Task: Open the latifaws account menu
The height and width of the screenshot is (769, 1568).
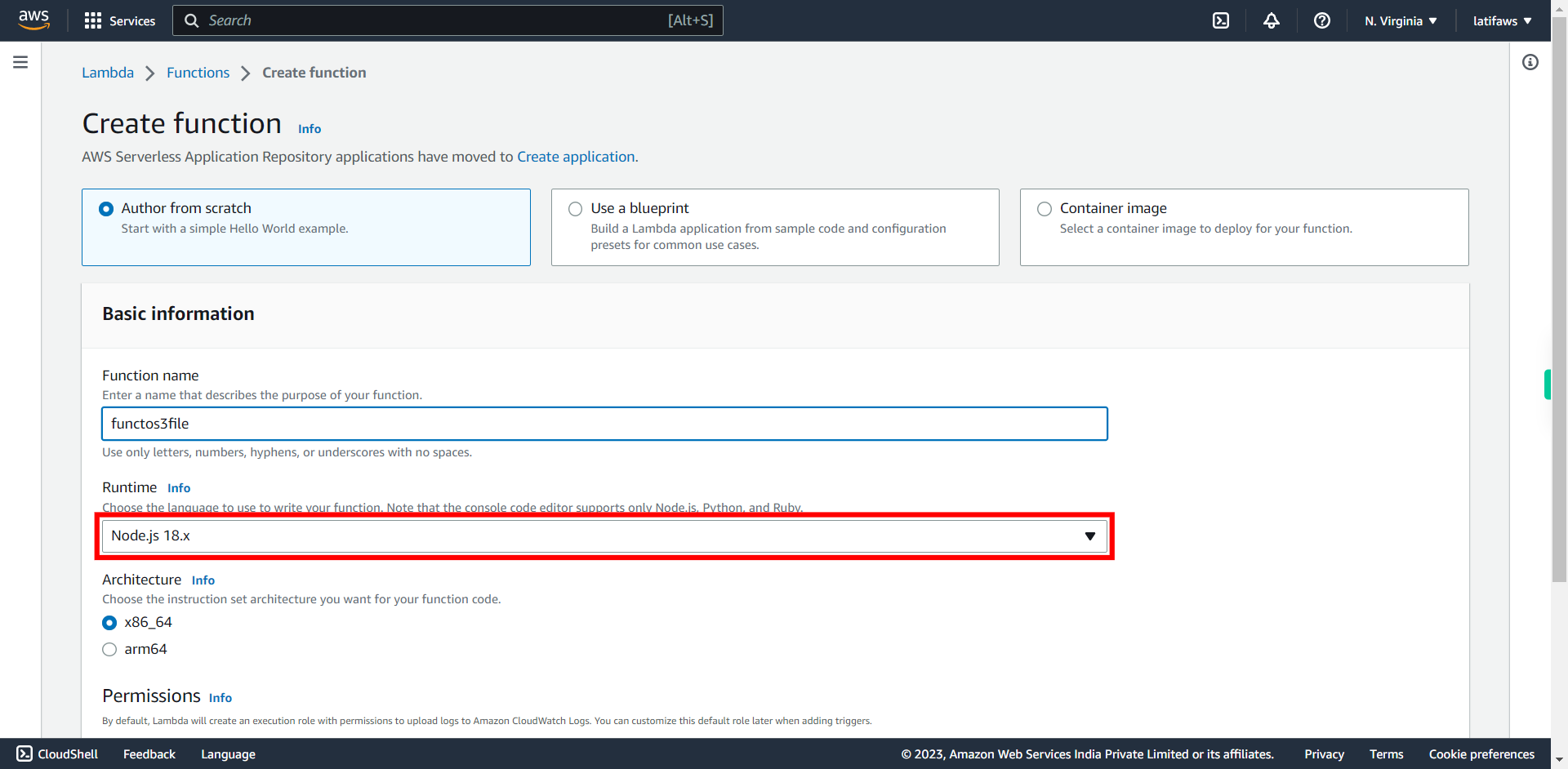Action: (1502, 20)
